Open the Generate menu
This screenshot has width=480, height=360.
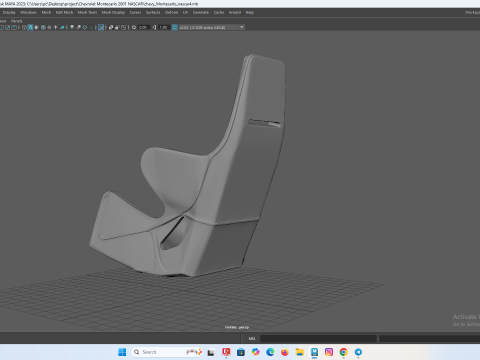(201, 12)
